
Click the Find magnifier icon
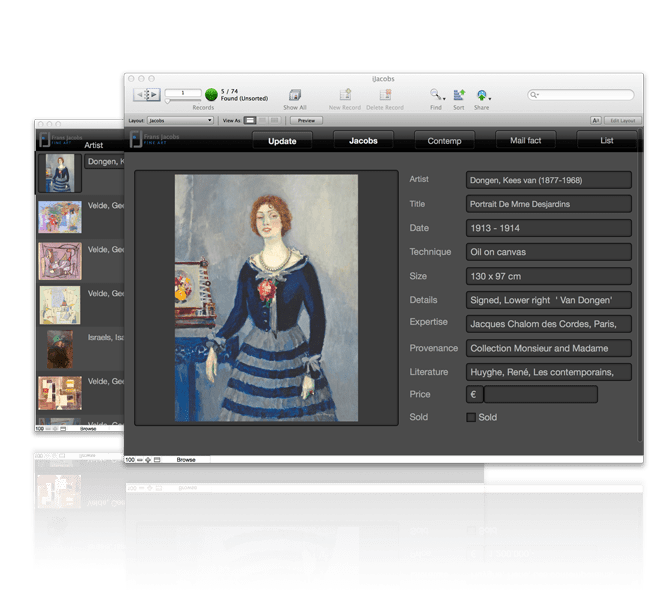pyautogui.click(x=435, y=94)
